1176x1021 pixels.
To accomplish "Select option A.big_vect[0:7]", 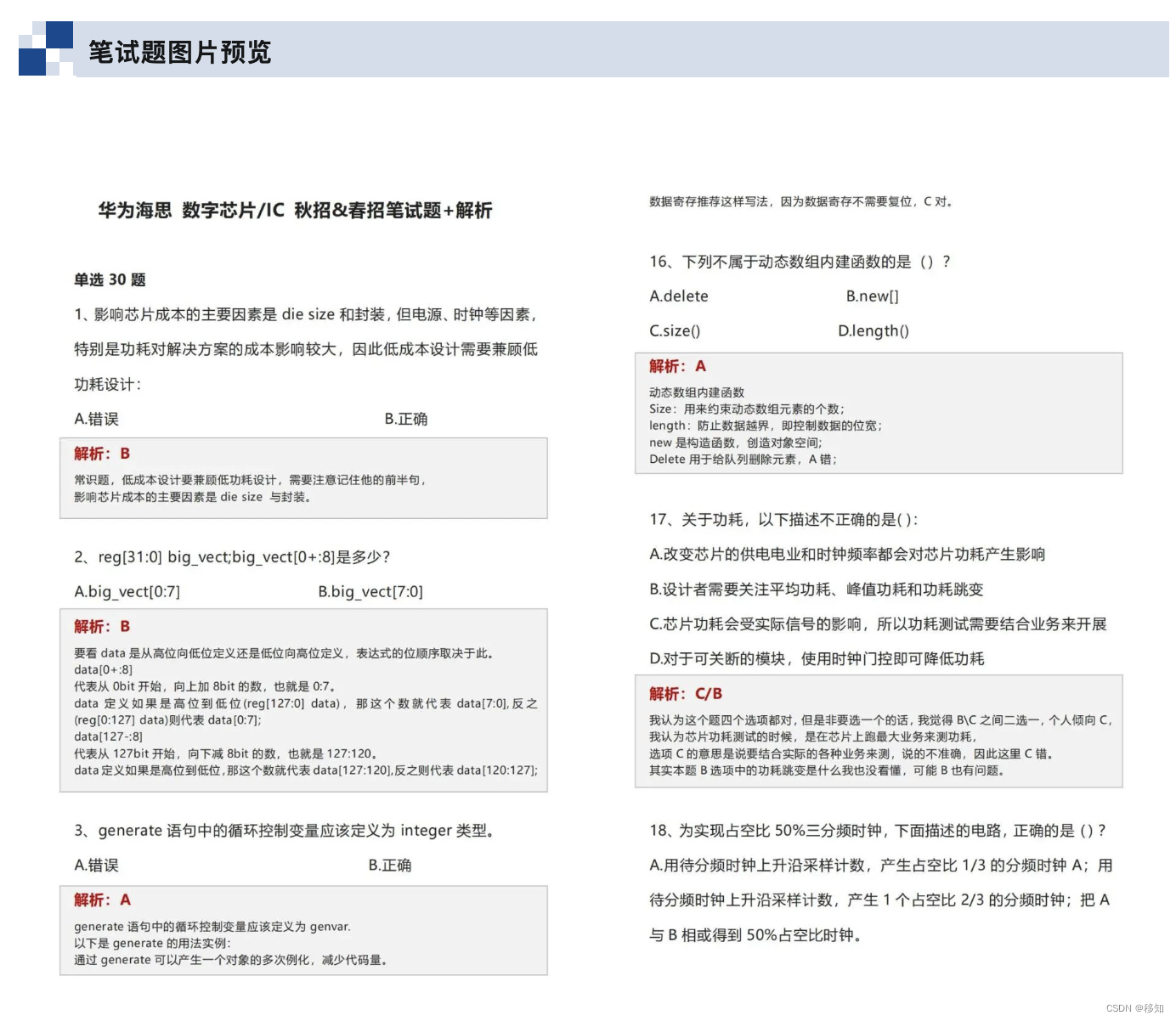I will click(127, 592).
